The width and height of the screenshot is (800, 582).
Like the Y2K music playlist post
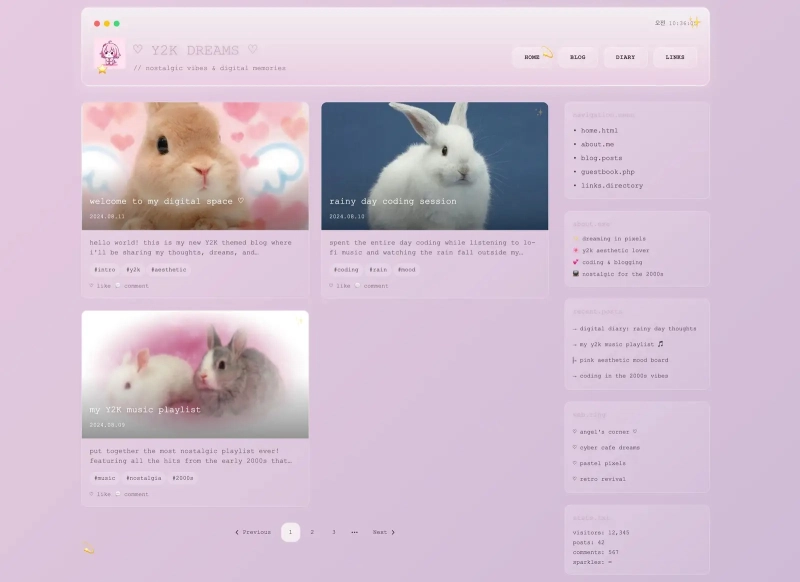point(100,494)
